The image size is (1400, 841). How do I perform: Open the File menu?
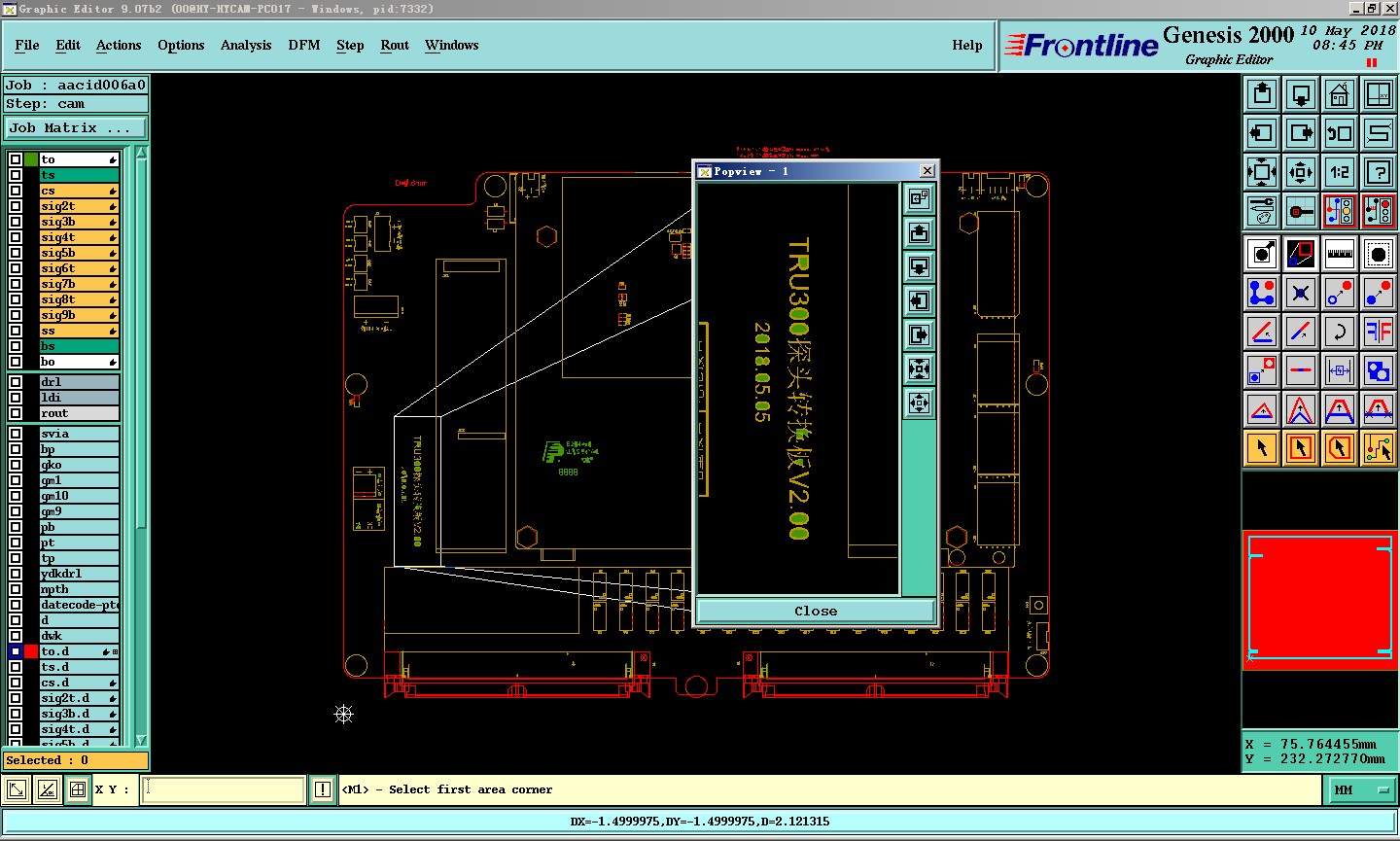pos(27,46)
